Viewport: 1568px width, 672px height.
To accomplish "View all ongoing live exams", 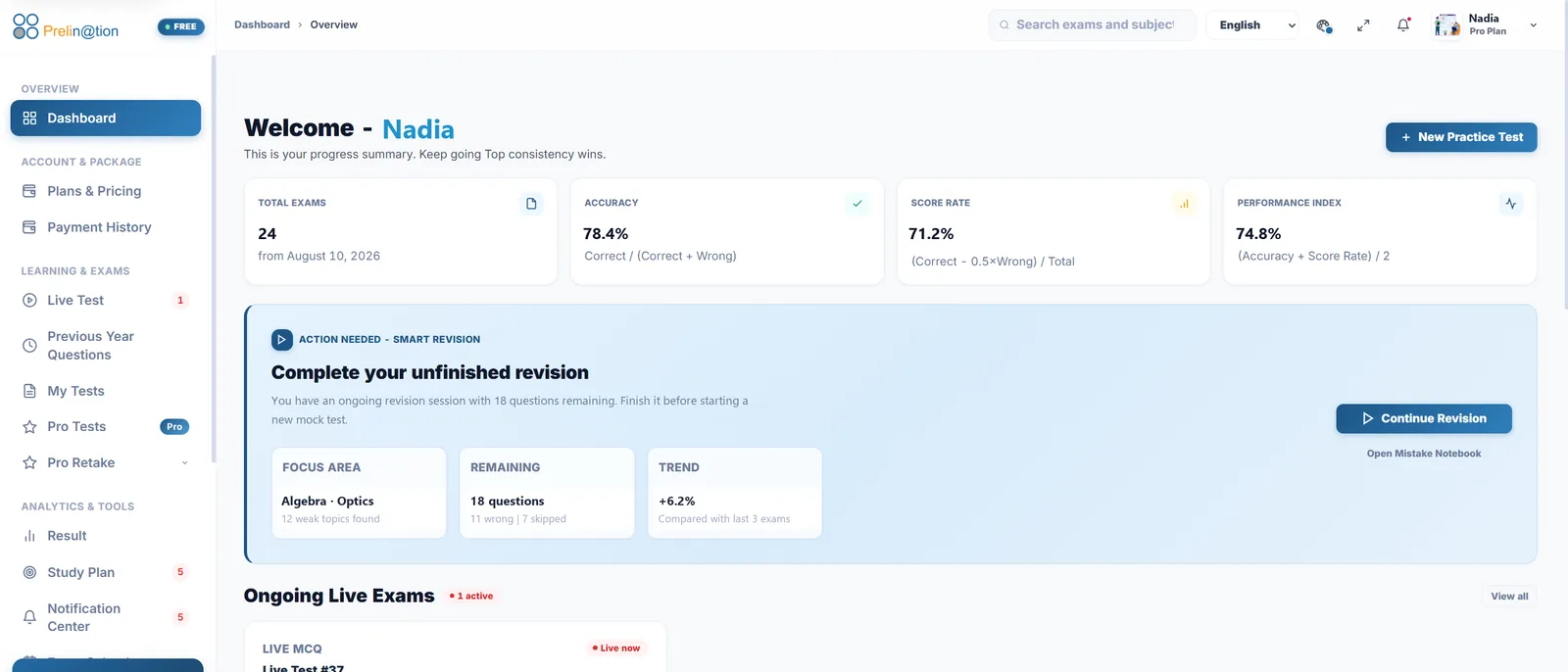I will point(1509,597).
